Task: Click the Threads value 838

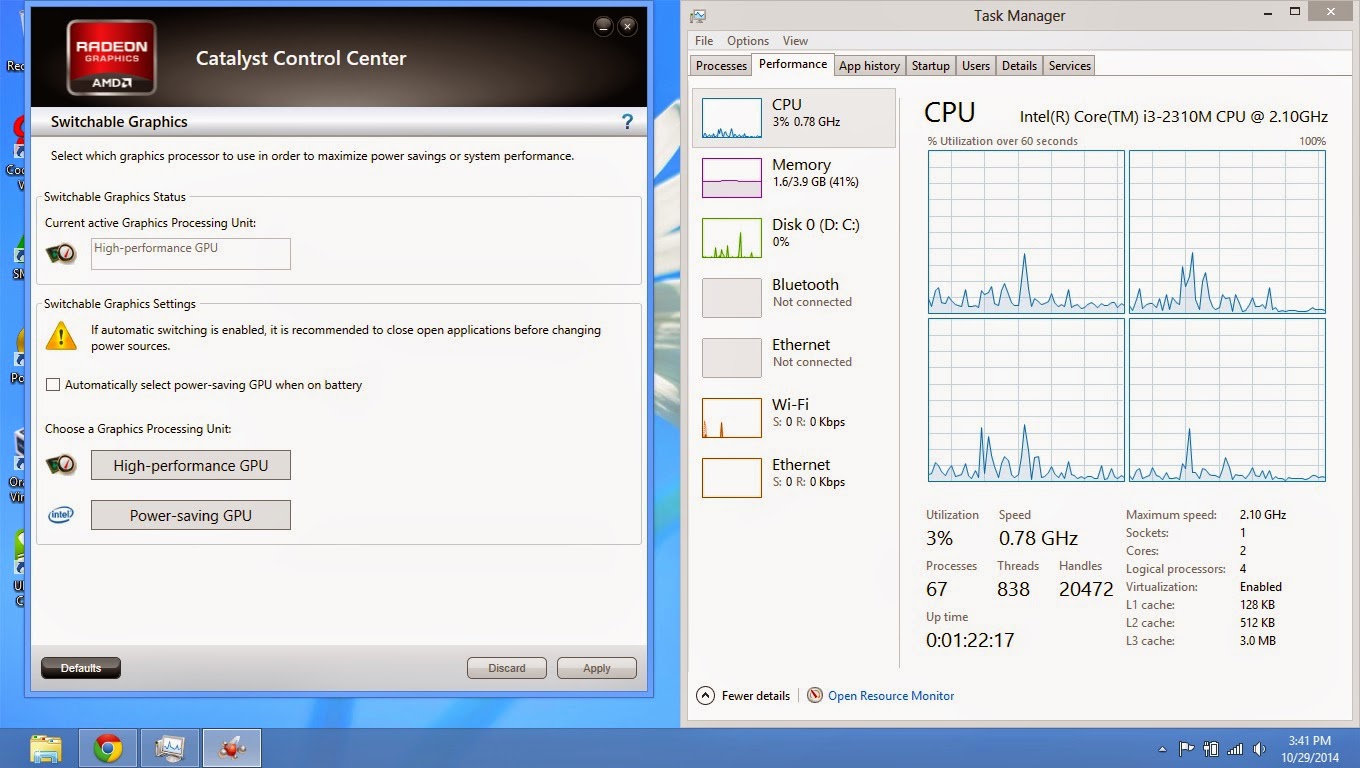Action: (1013, 589)
